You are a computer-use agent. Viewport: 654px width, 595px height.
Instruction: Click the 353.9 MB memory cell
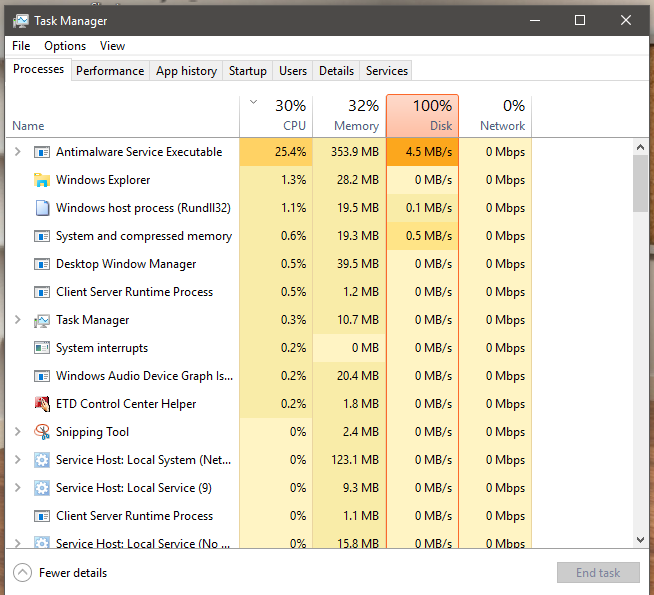pos(349,152)
